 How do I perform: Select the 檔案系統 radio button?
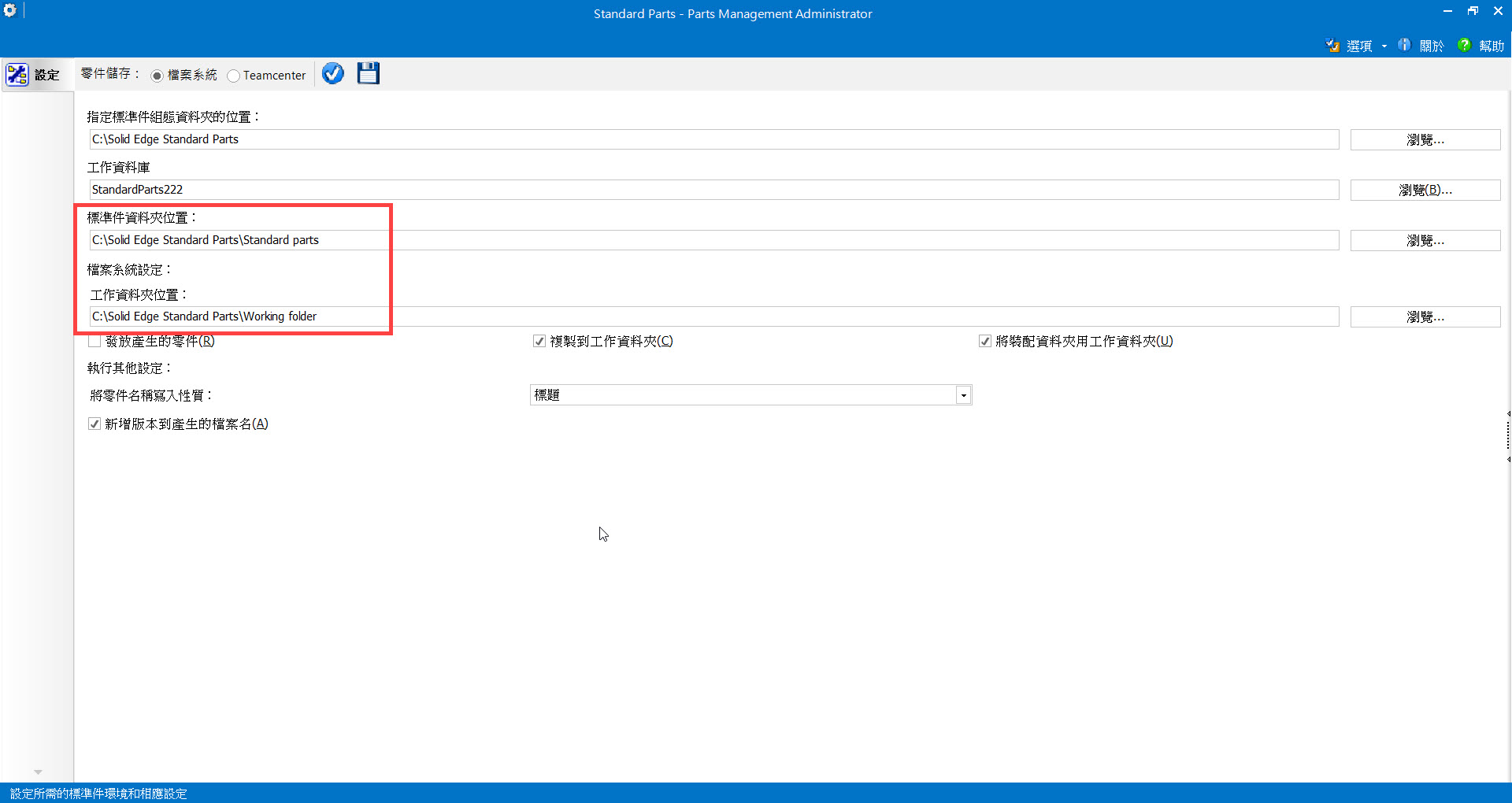point(157,76)
